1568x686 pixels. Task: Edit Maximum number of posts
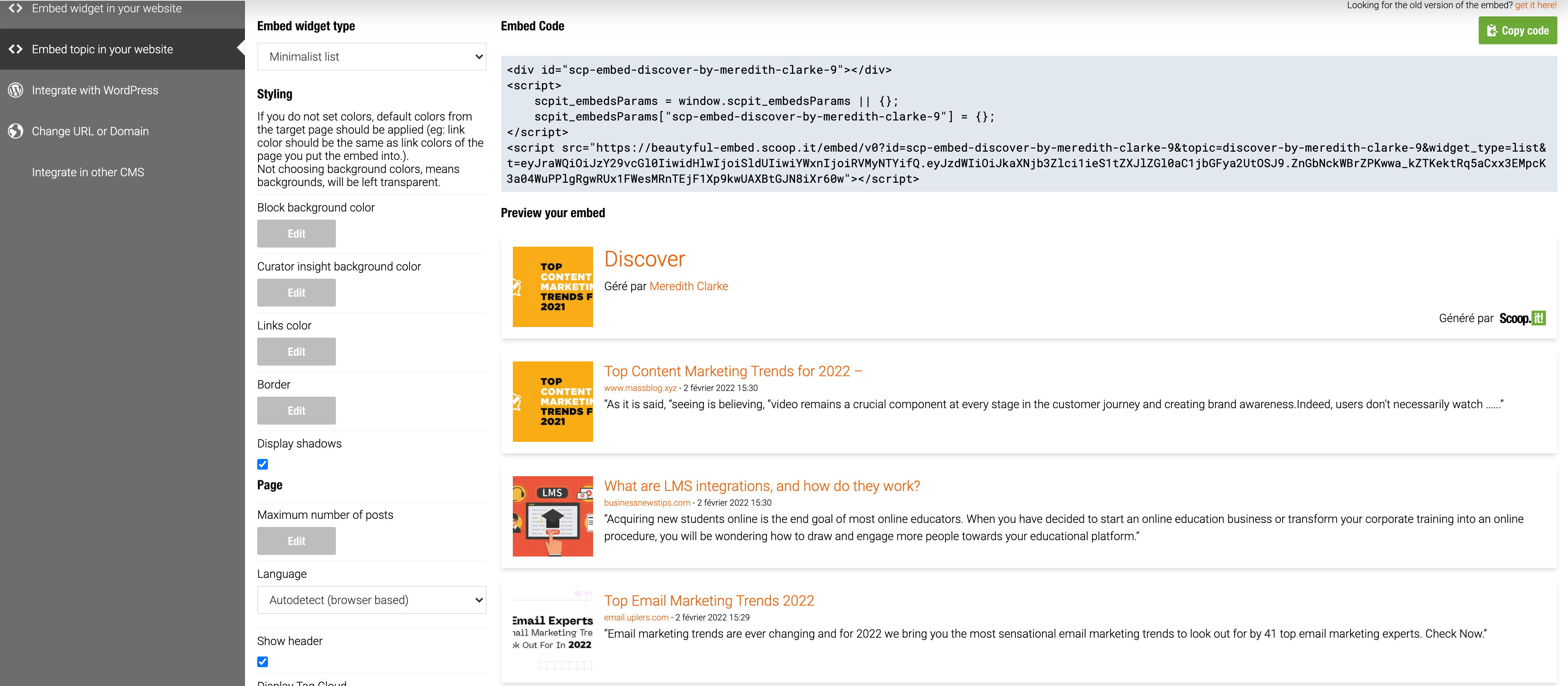pos(297,541)
